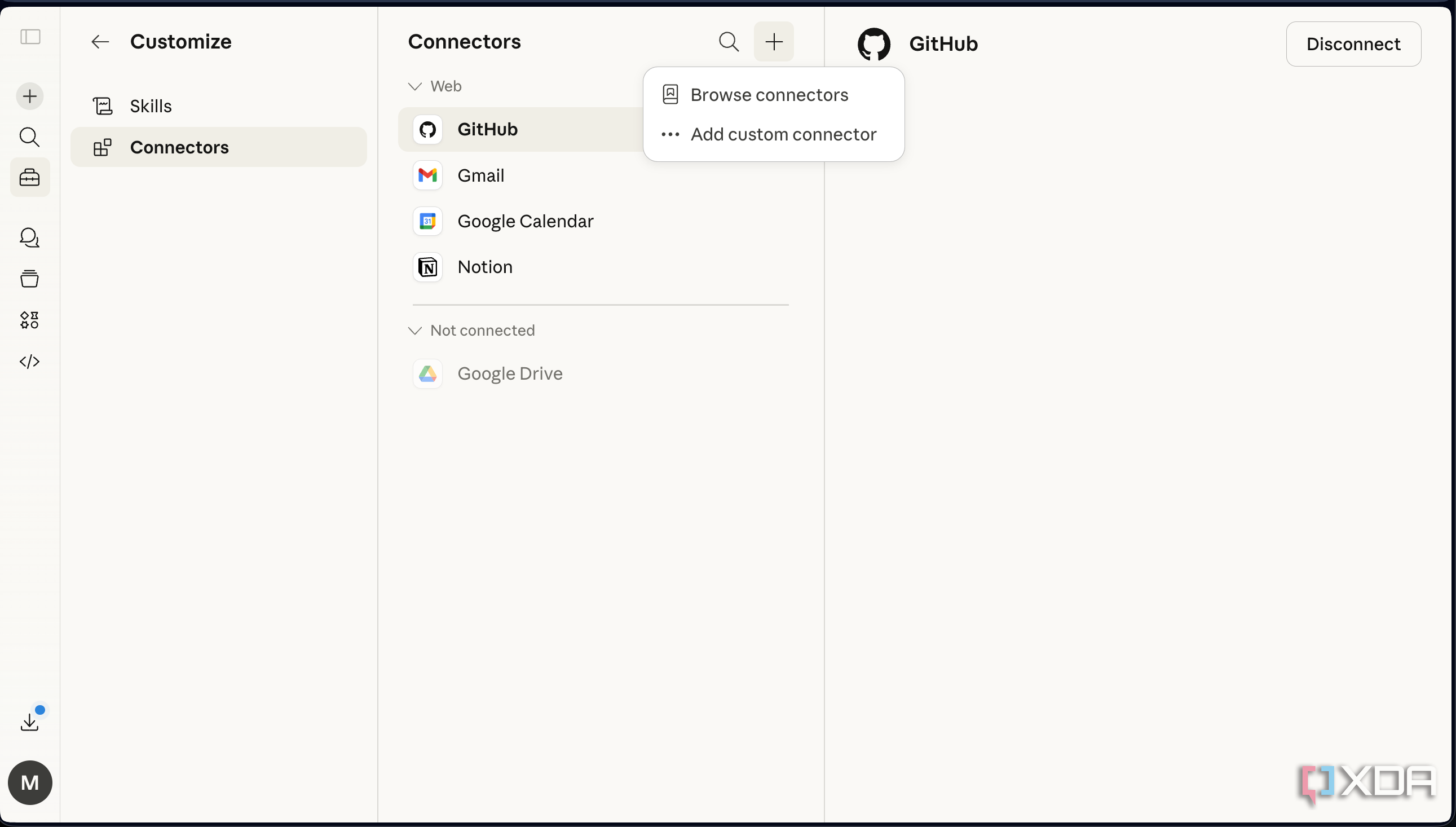Toggle the sidebar panel icon

click(x=30, y=37)
